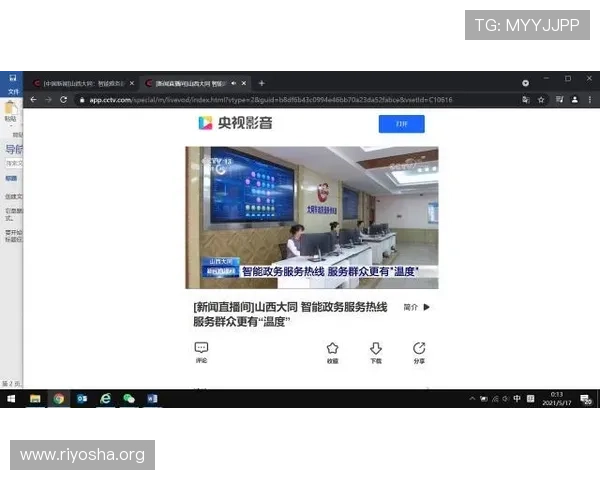Viewport: 600px width, 480px height.
Task: Open the notification center icon
Action: pyautogui.click(x=586, y=399)
